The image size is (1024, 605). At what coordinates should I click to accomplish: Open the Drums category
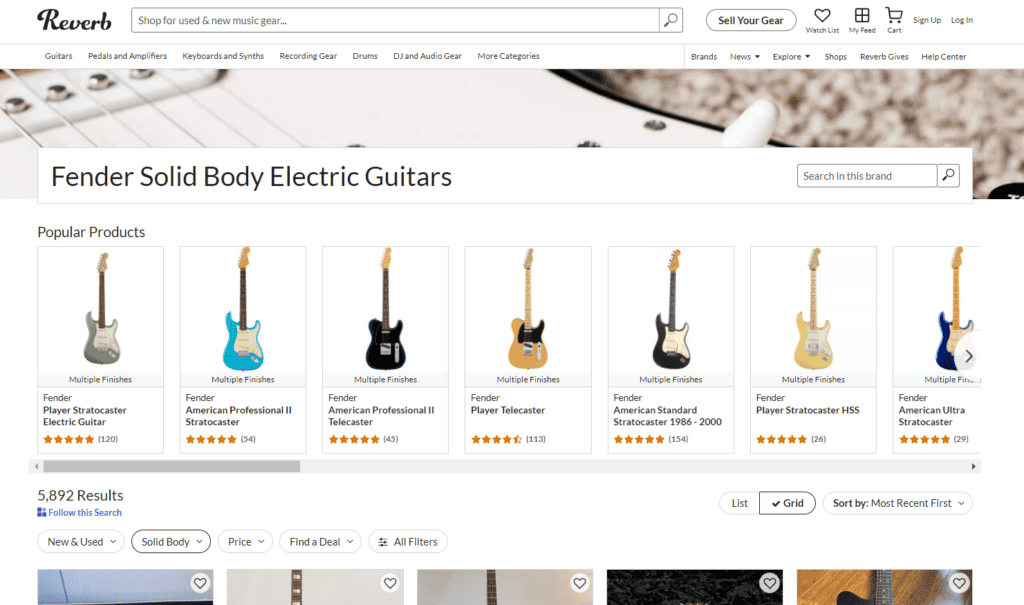pos(364,56)
